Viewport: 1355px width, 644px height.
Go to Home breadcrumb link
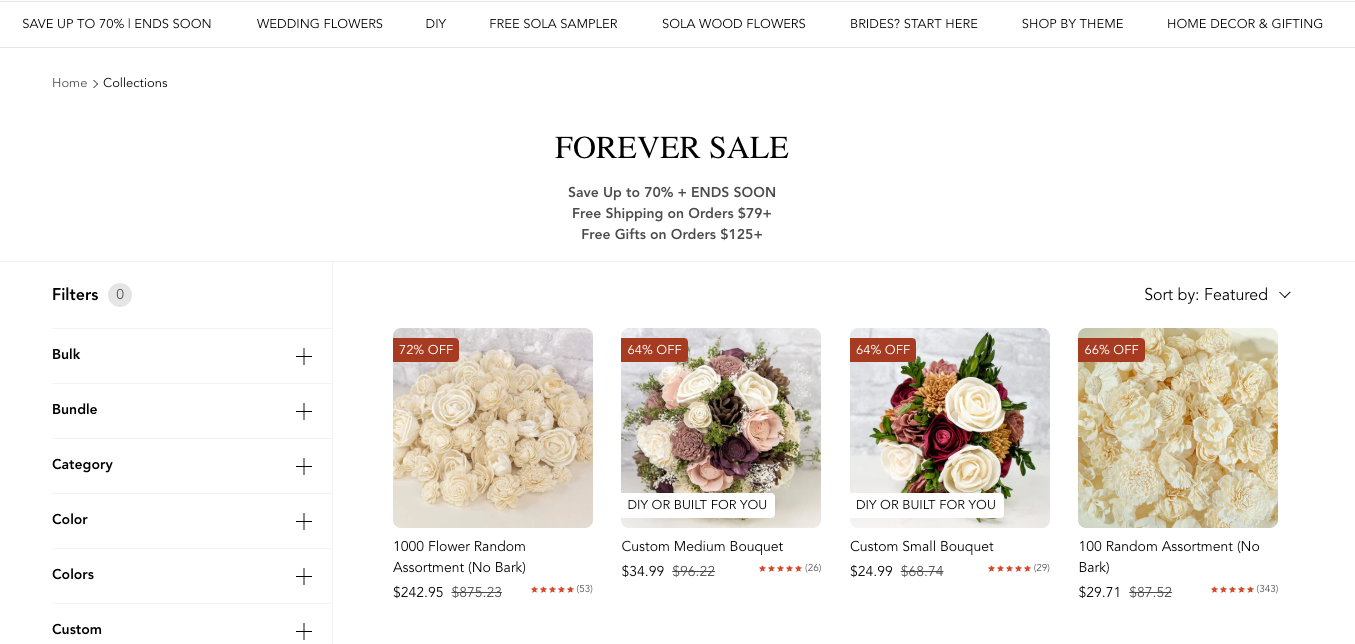point(70,83)
